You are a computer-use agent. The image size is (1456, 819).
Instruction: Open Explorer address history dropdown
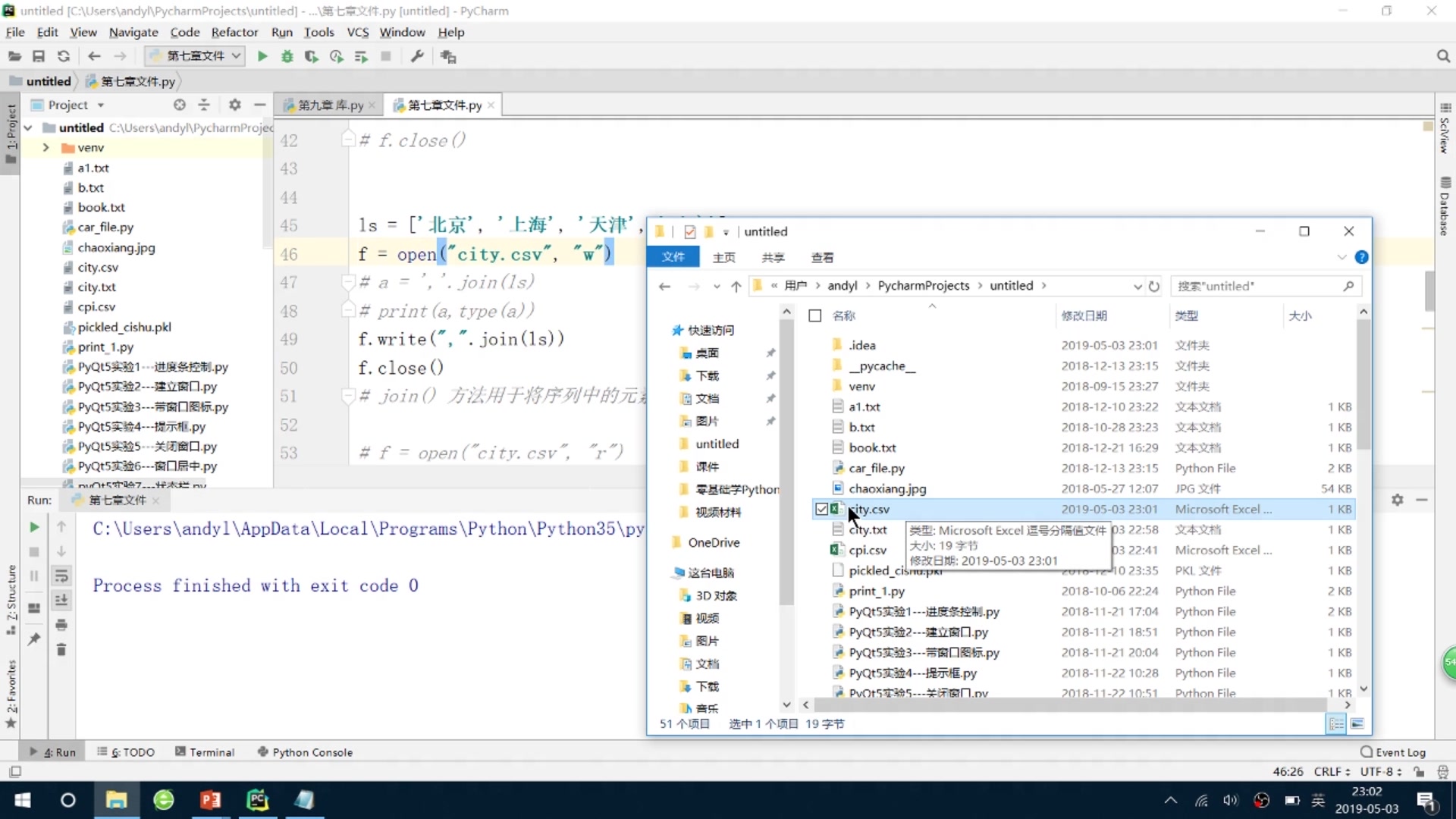[1137, 286]
